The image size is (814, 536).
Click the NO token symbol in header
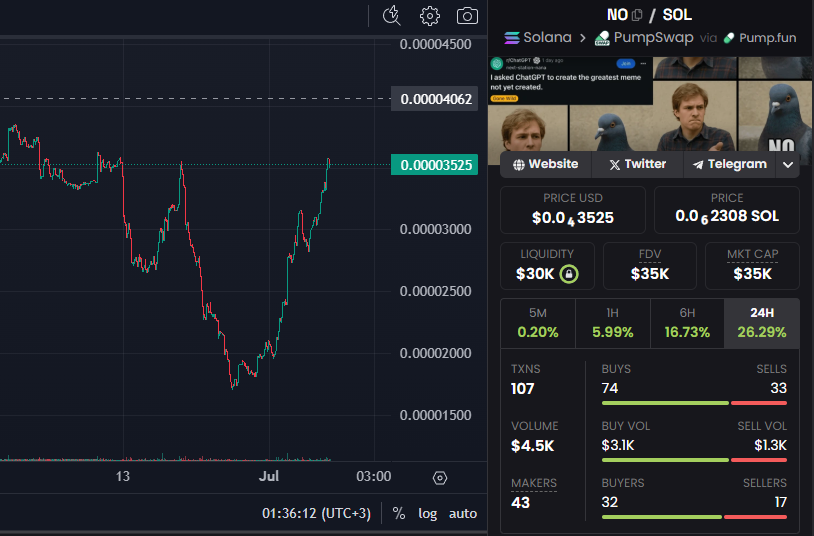[618, 15]
